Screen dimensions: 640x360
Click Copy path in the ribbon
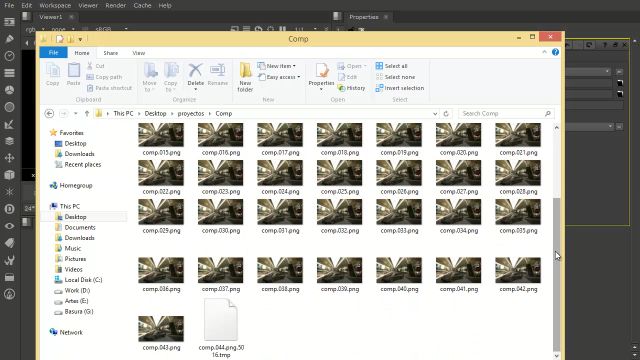[x=104, y=77]
